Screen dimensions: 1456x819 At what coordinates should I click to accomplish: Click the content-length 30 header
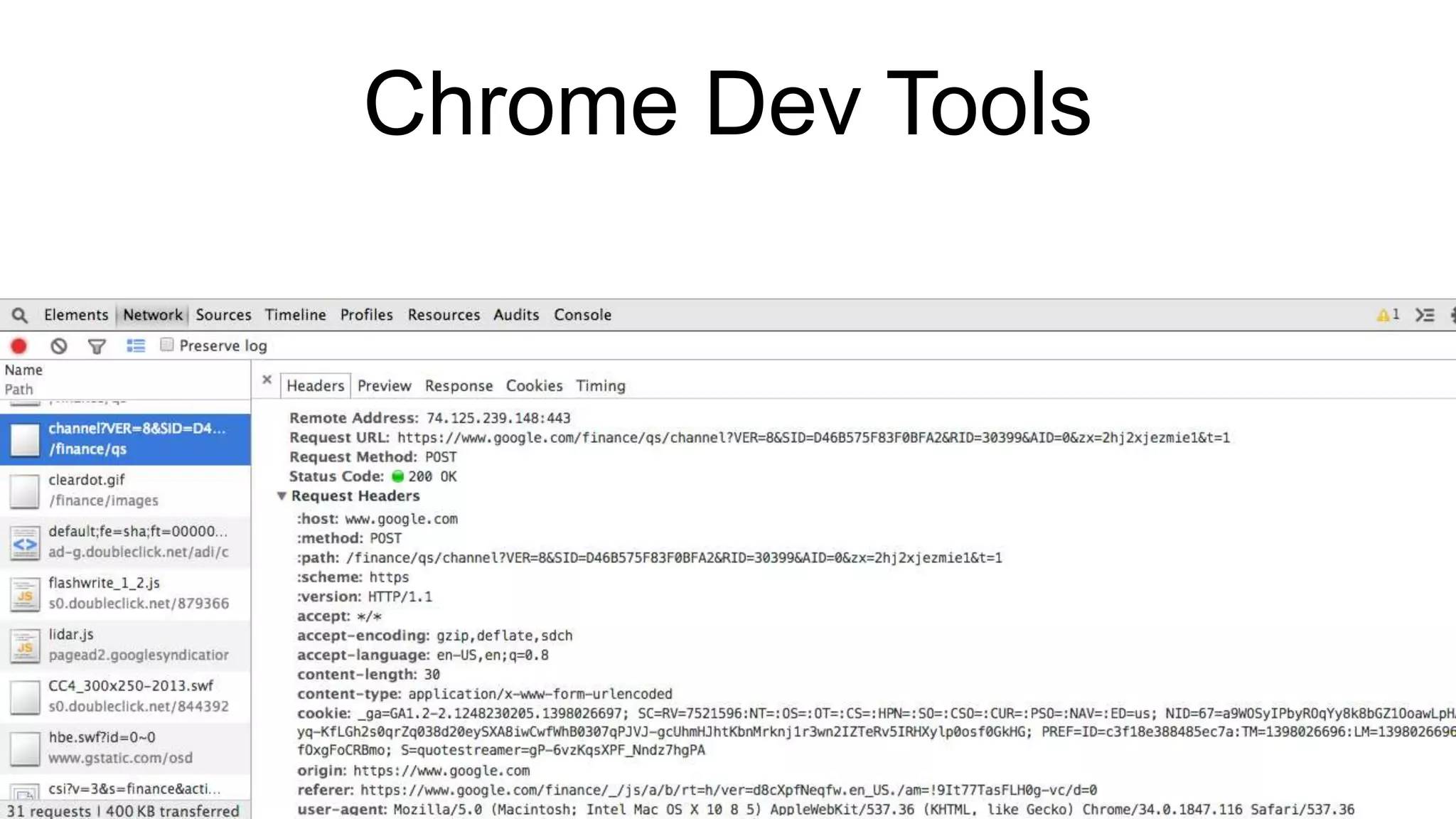(369, 674)
